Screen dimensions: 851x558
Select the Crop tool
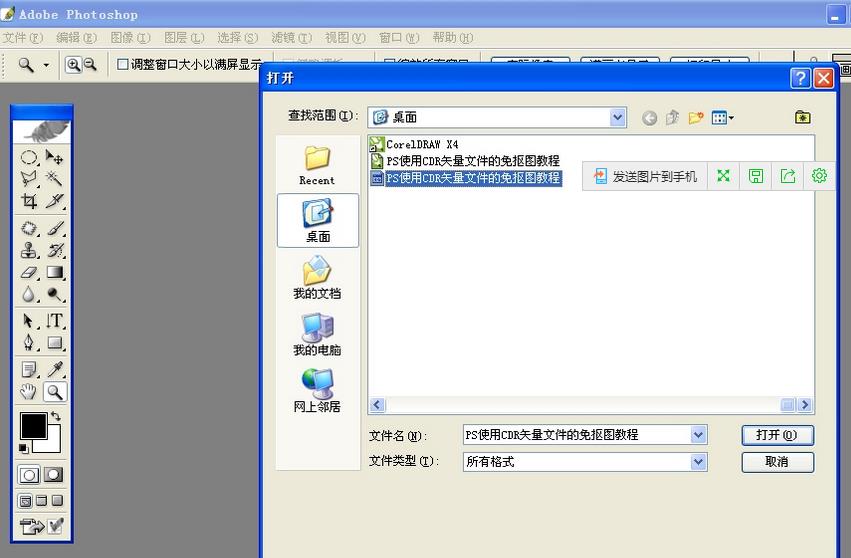pos(29,201)
